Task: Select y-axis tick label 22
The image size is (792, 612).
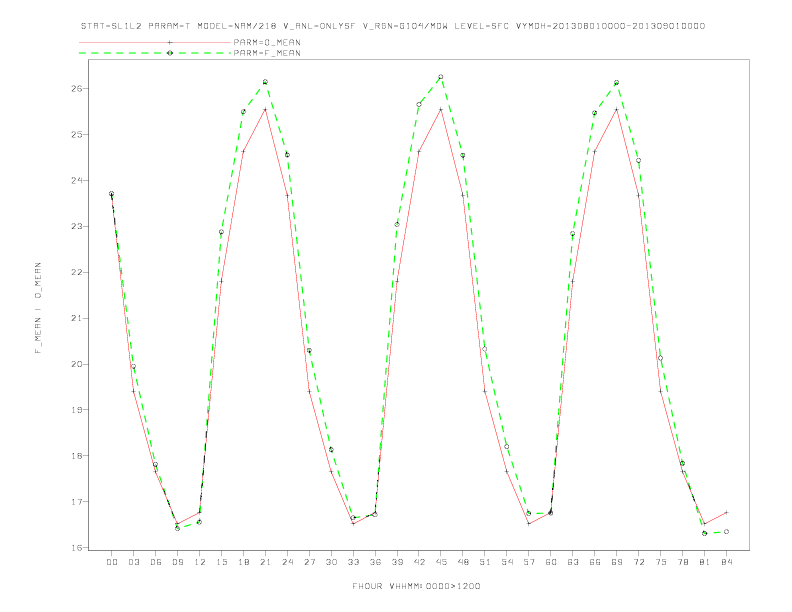Action: 76,272
